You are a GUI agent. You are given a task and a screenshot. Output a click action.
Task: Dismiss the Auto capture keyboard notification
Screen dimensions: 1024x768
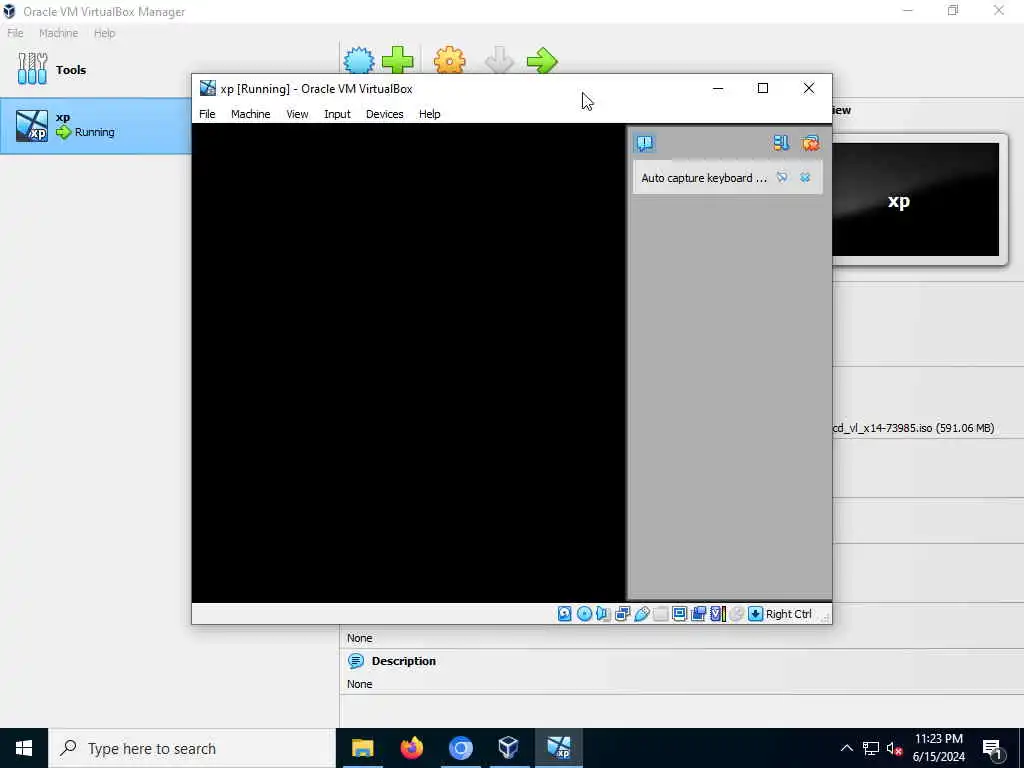[805, 178]
